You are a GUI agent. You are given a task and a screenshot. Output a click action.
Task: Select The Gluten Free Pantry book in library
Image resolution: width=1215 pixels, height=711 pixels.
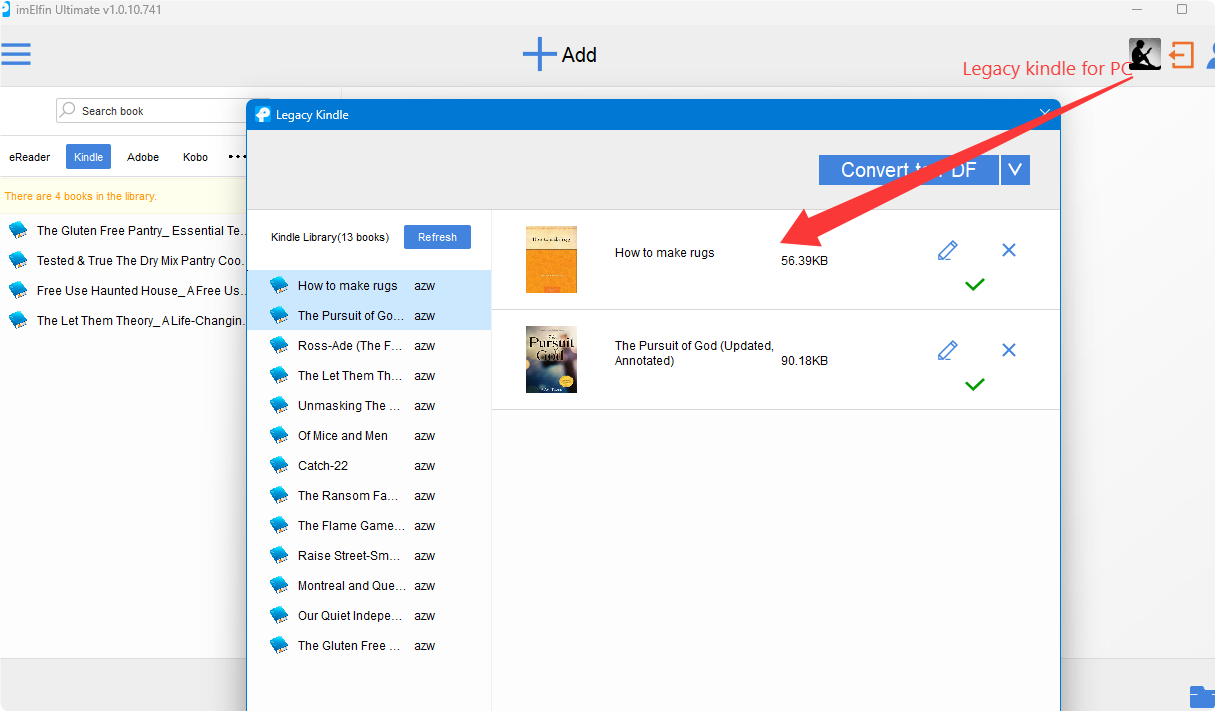124,230
